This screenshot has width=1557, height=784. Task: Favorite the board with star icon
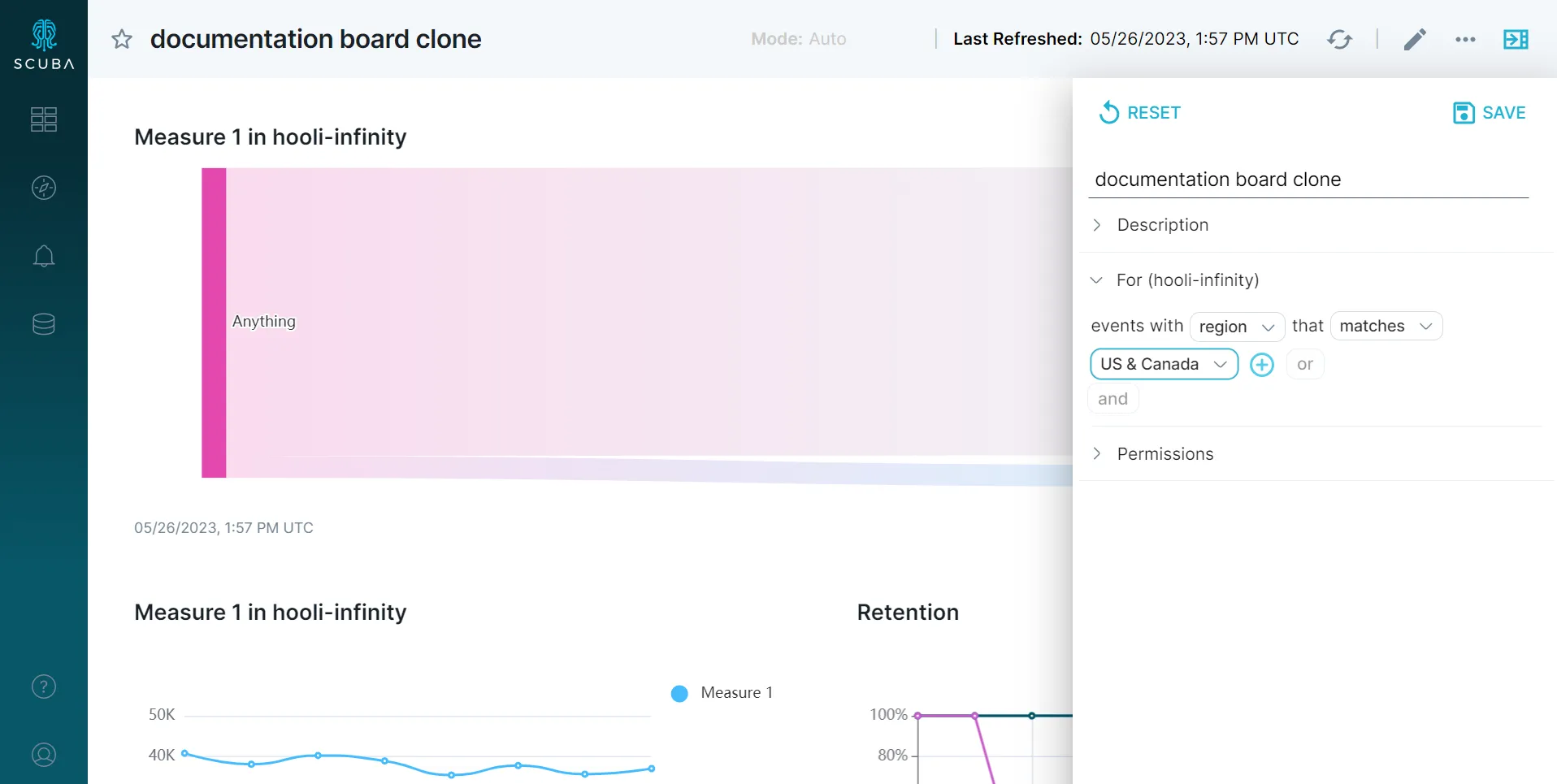122,39
